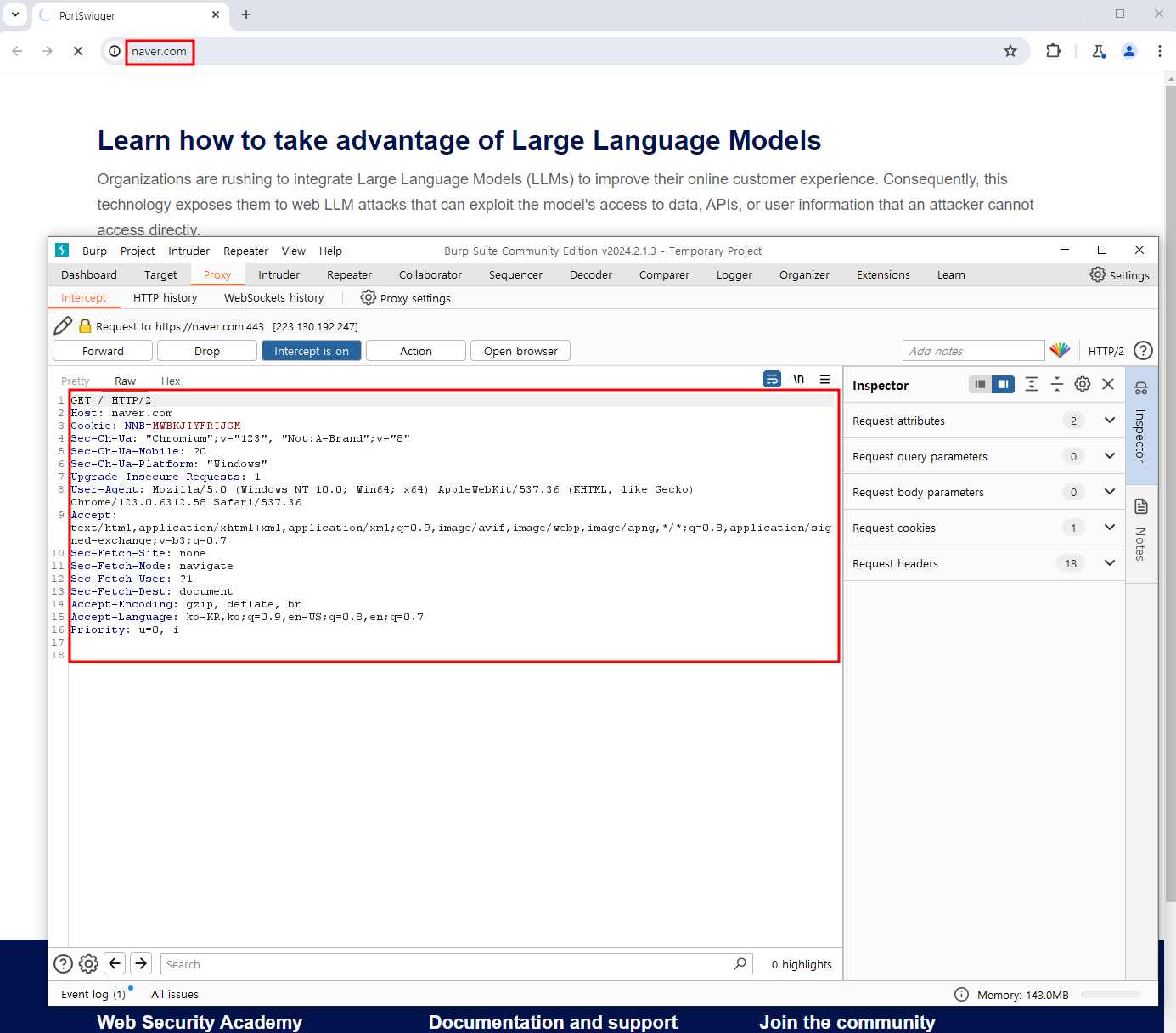The height and width of the screenshot is (1033, 1176).
Task: Click Chrome back arrow
Action: tap(17, 51)
